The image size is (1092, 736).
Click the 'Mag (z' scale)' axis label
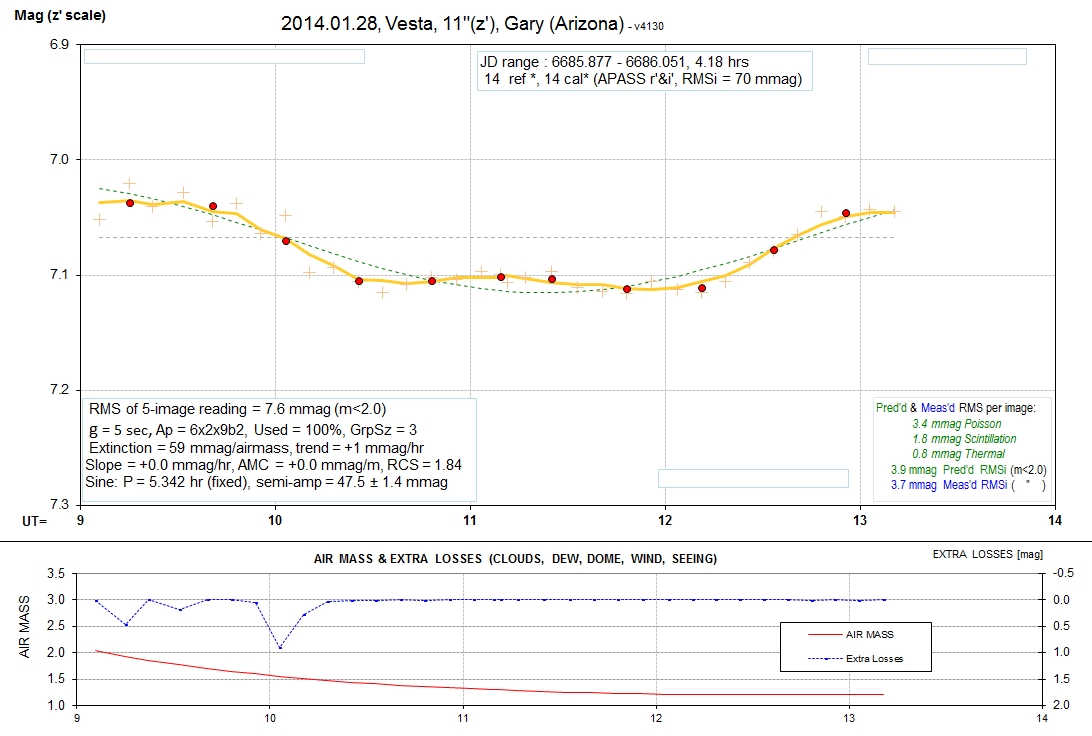[x=60, y=15]
